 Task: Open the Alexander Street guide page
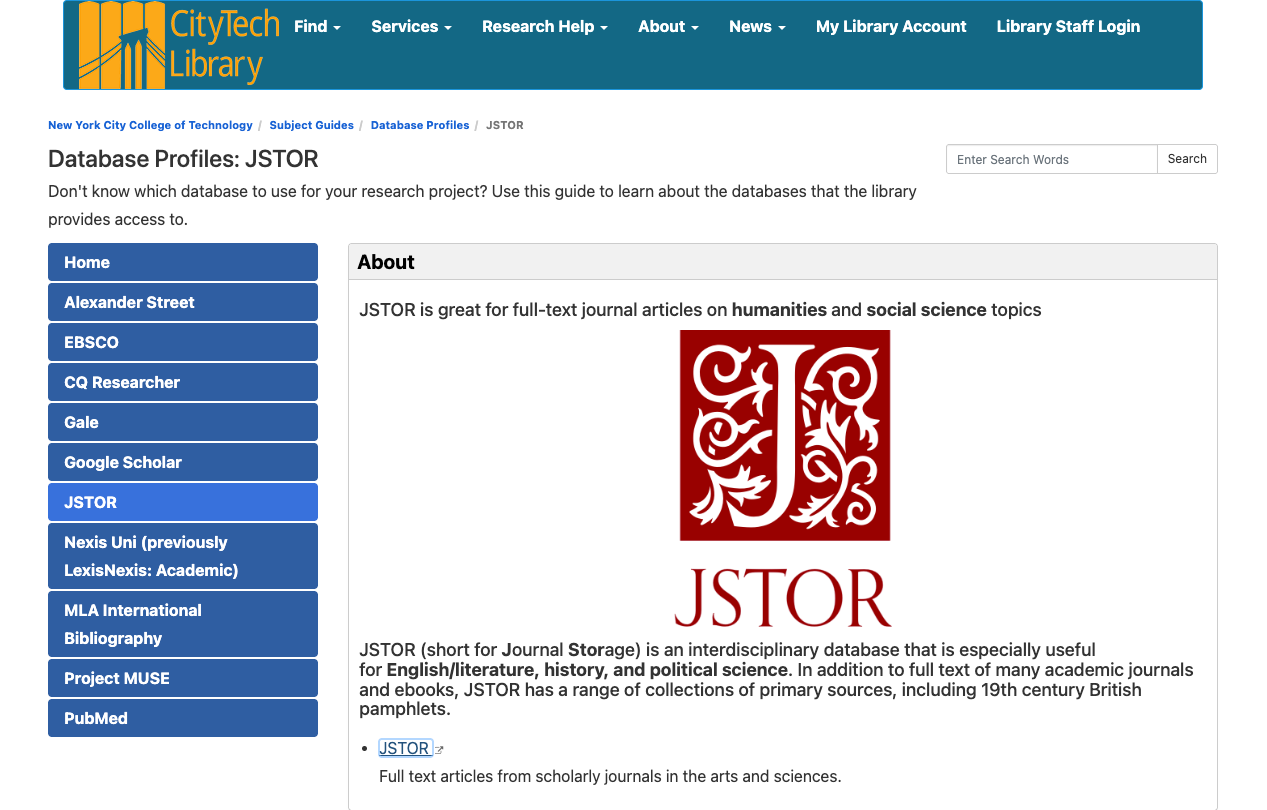coord(183,302)
